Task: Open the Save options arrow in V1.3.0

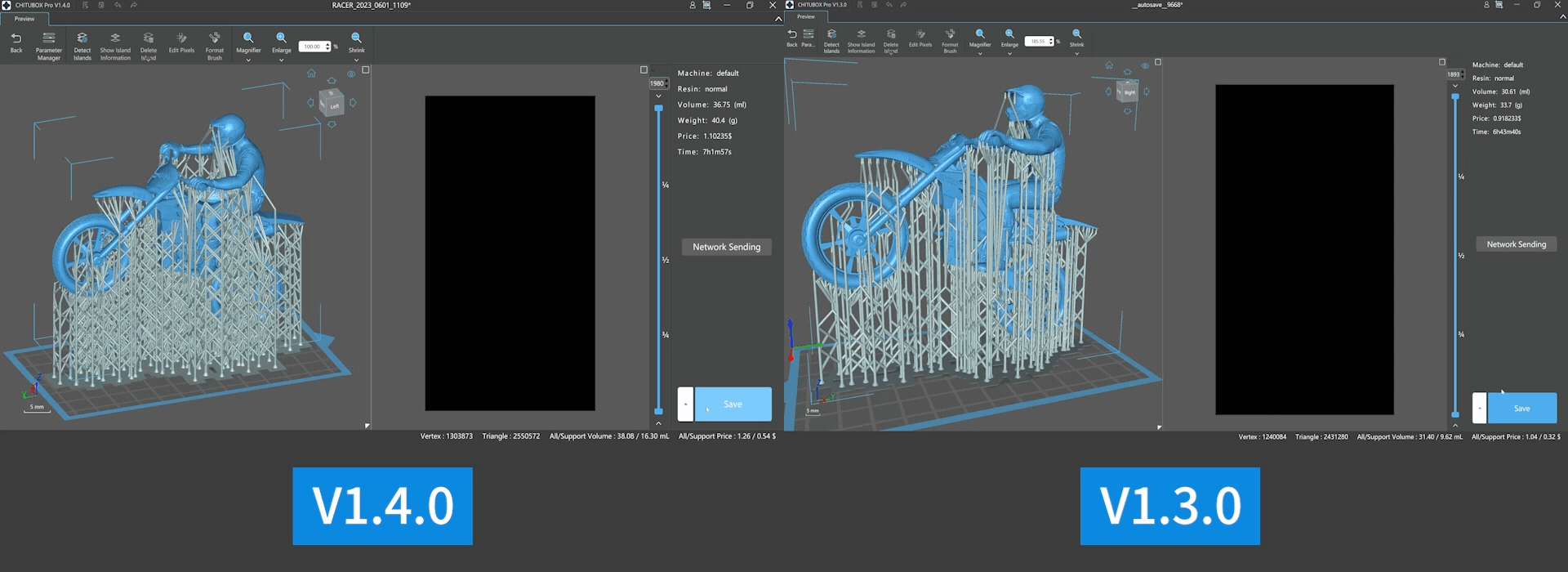Action: point(1480,408)
